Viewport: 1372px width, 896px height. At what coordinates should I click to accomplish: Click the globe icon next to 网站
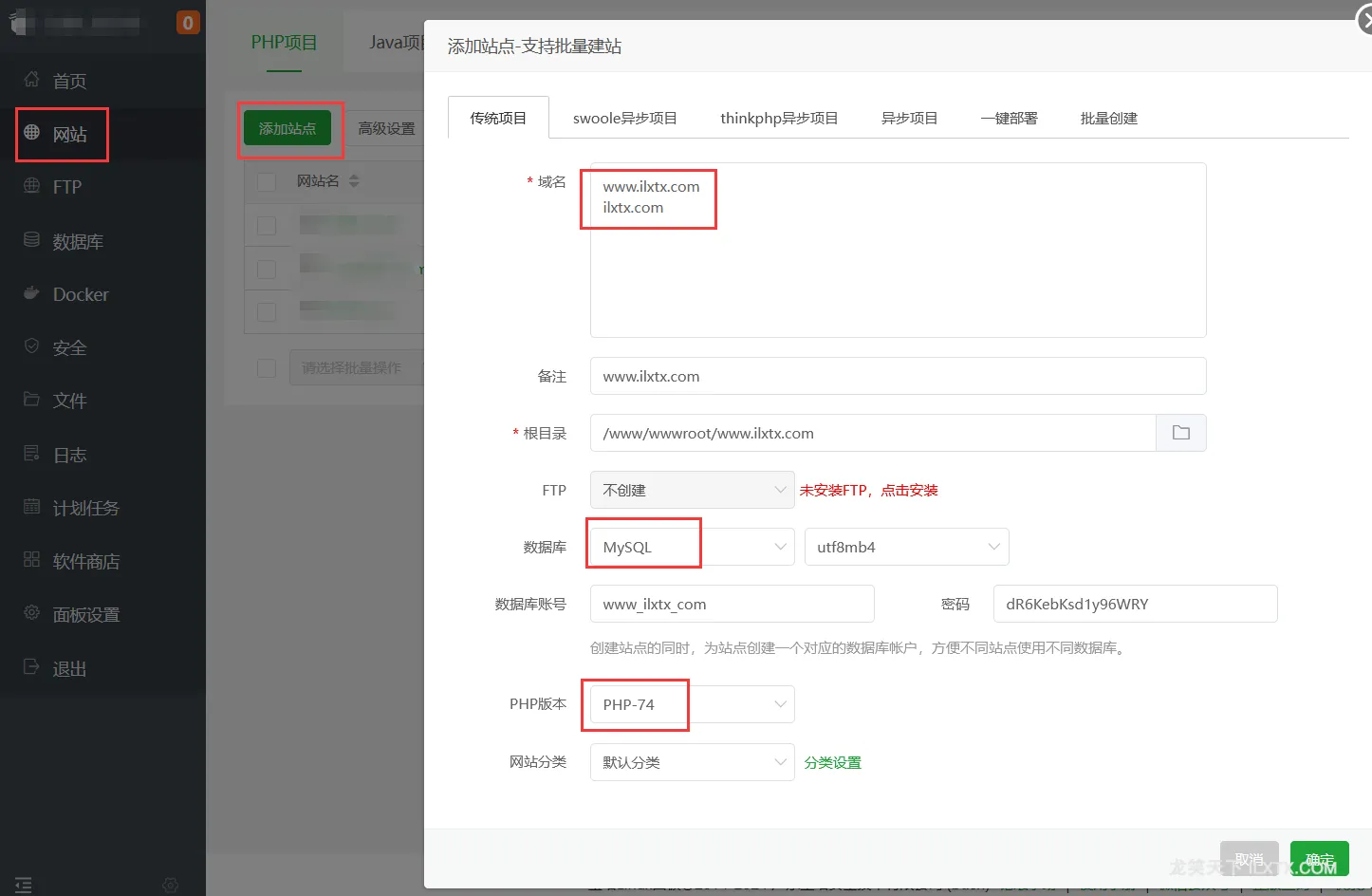[31, 133]
